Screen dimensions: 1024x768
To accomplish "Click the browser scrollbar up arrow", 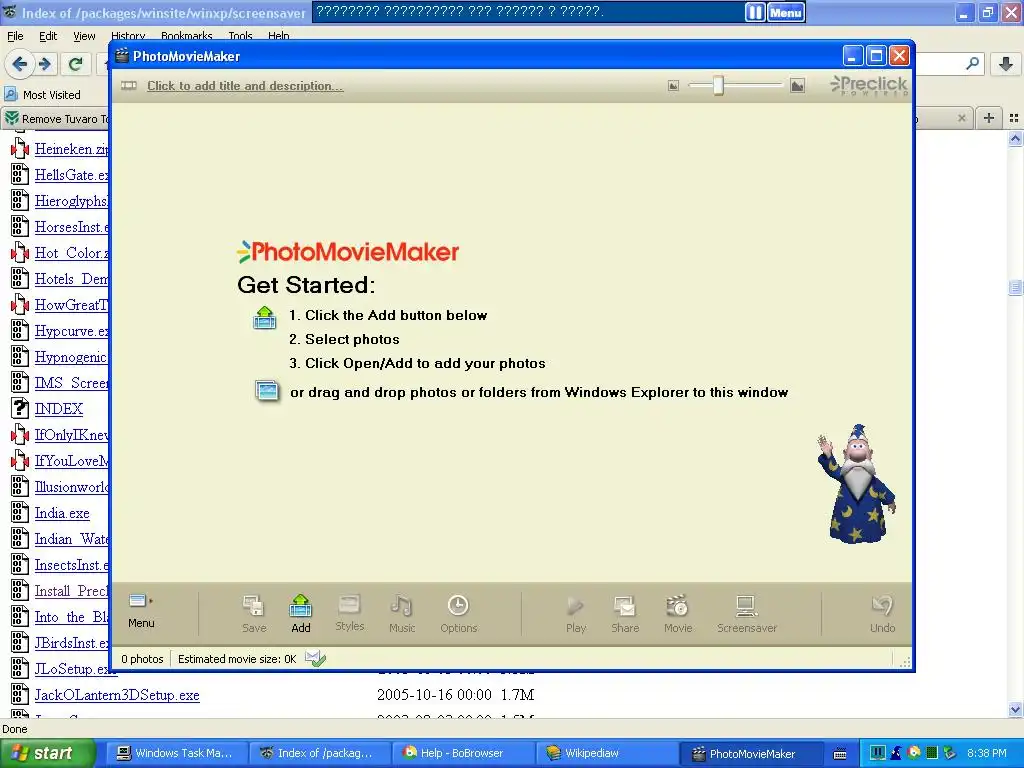I will (1015, 138).
